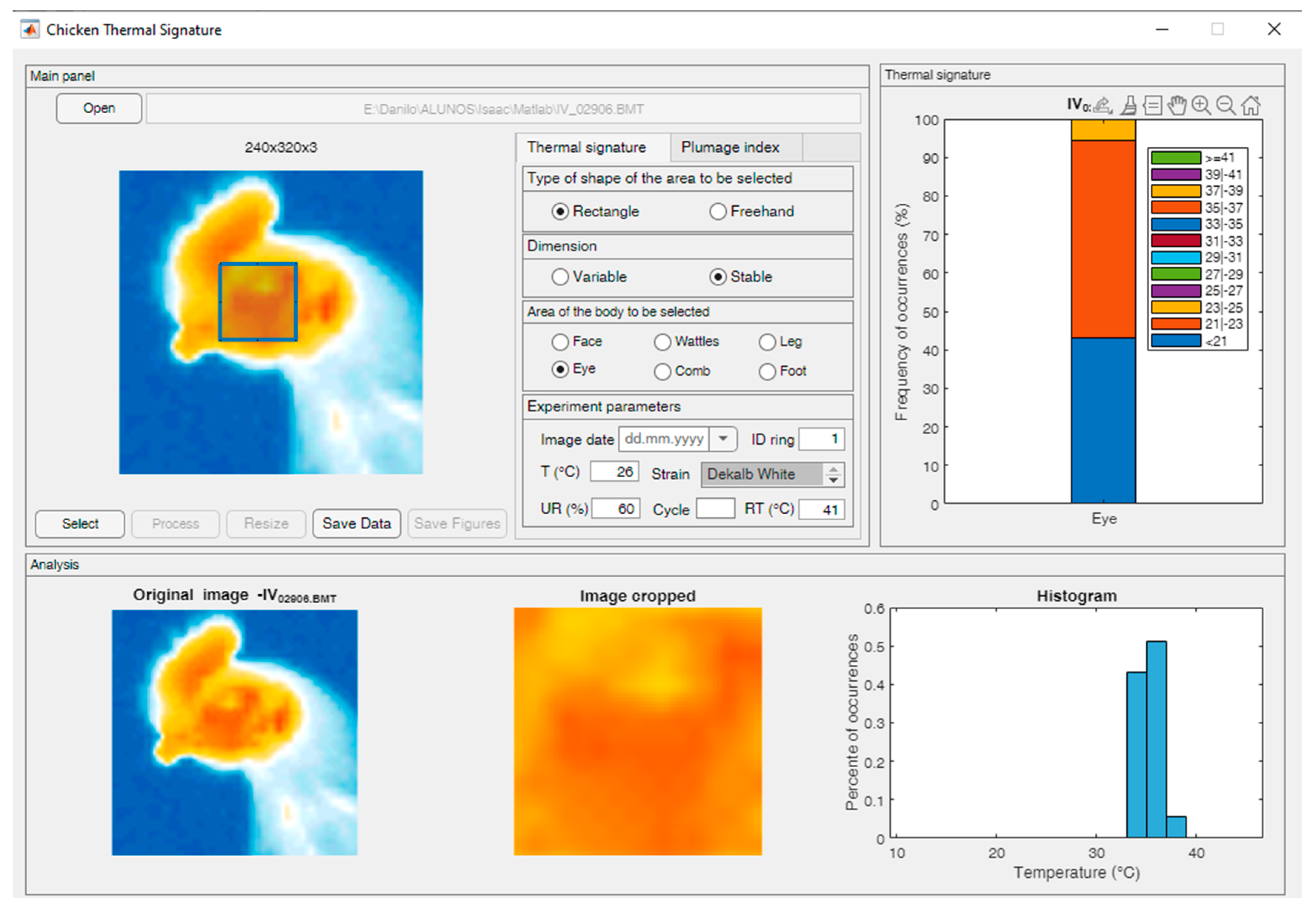The height and width of the screenshot is (911, 1316).
Task: Open the Dekalb White strain selector
Action: click(x=762, y=474)
